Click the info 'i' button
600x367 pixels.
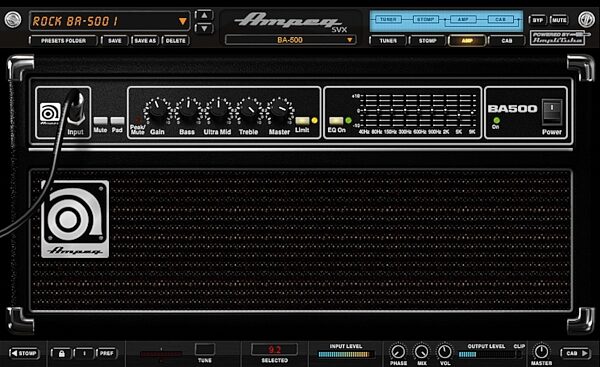pyautogui.click(x=84, y=353)
